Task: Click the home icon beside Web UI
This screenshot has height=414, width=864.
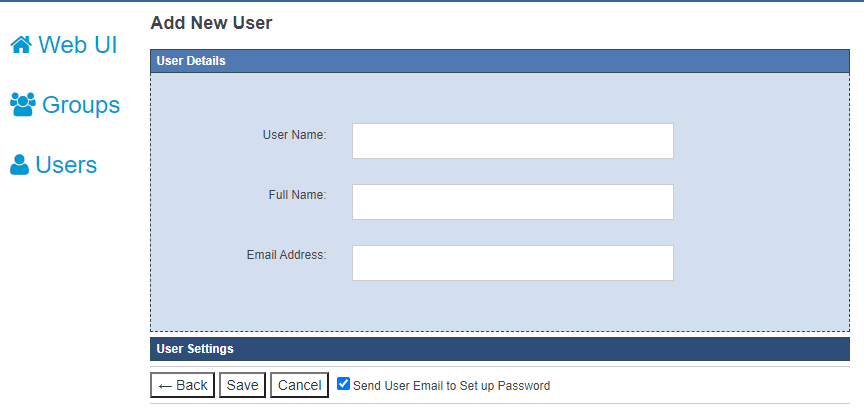Action: pyautogui.click(x=21, y=45)
